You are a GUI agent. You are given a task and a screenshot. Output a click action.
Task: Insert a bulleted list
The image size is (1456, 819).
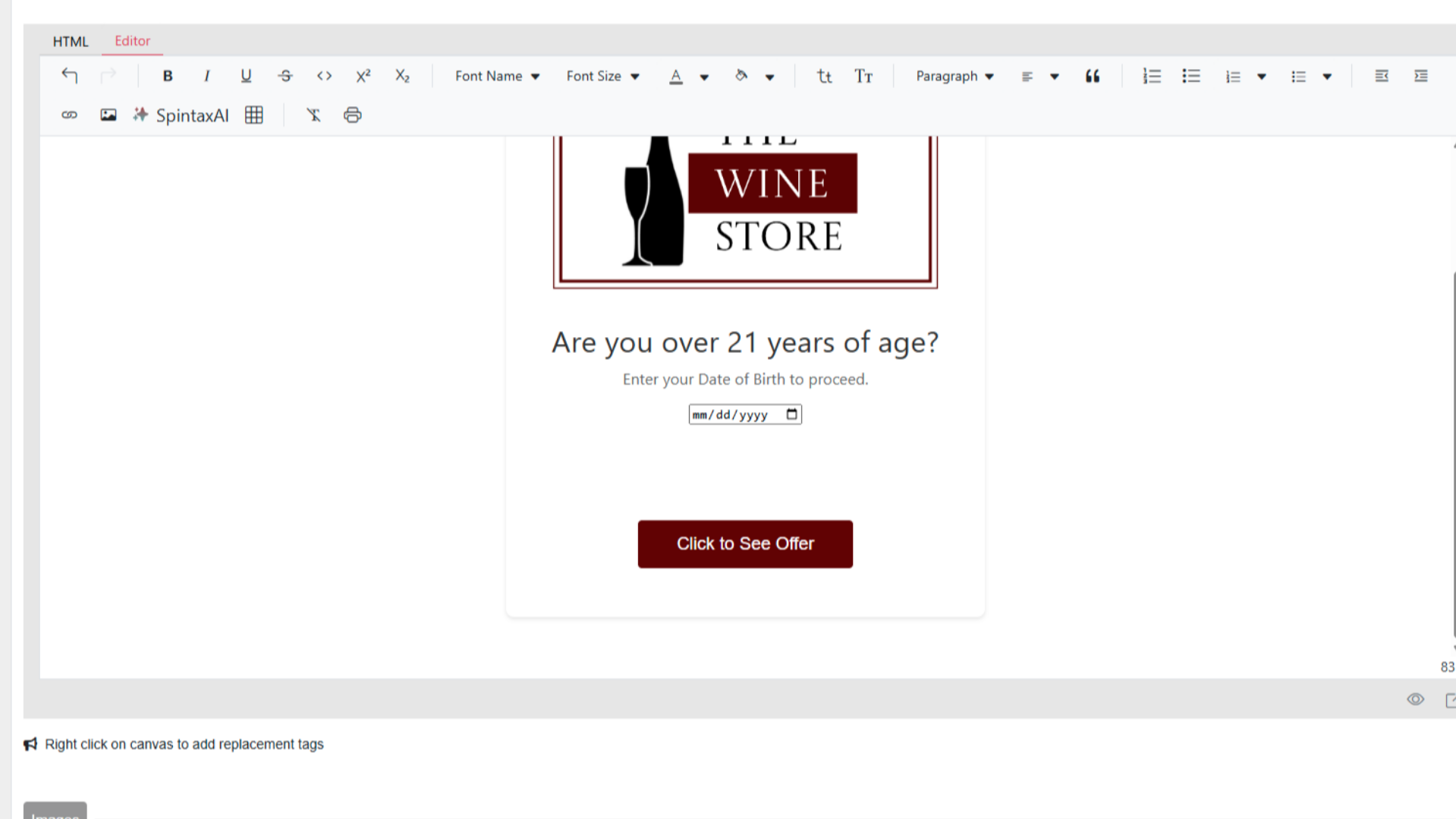pos(1191,76)
